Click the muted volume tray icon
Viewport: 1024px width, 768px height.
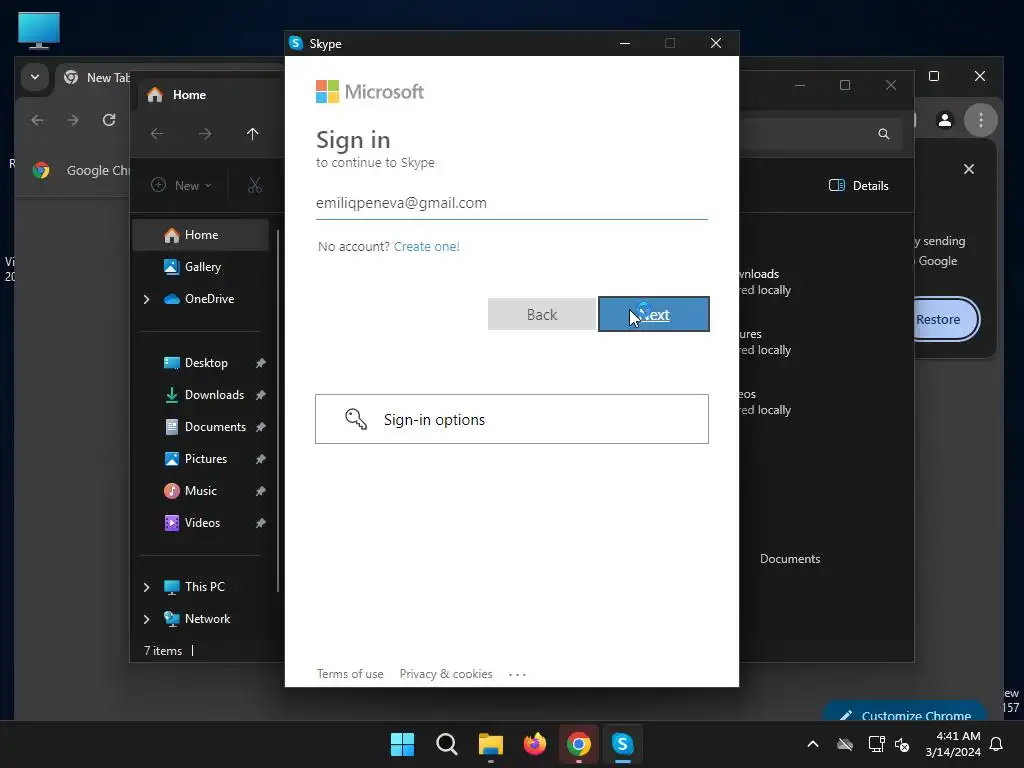pyautogui.click(x=902, y=744)
